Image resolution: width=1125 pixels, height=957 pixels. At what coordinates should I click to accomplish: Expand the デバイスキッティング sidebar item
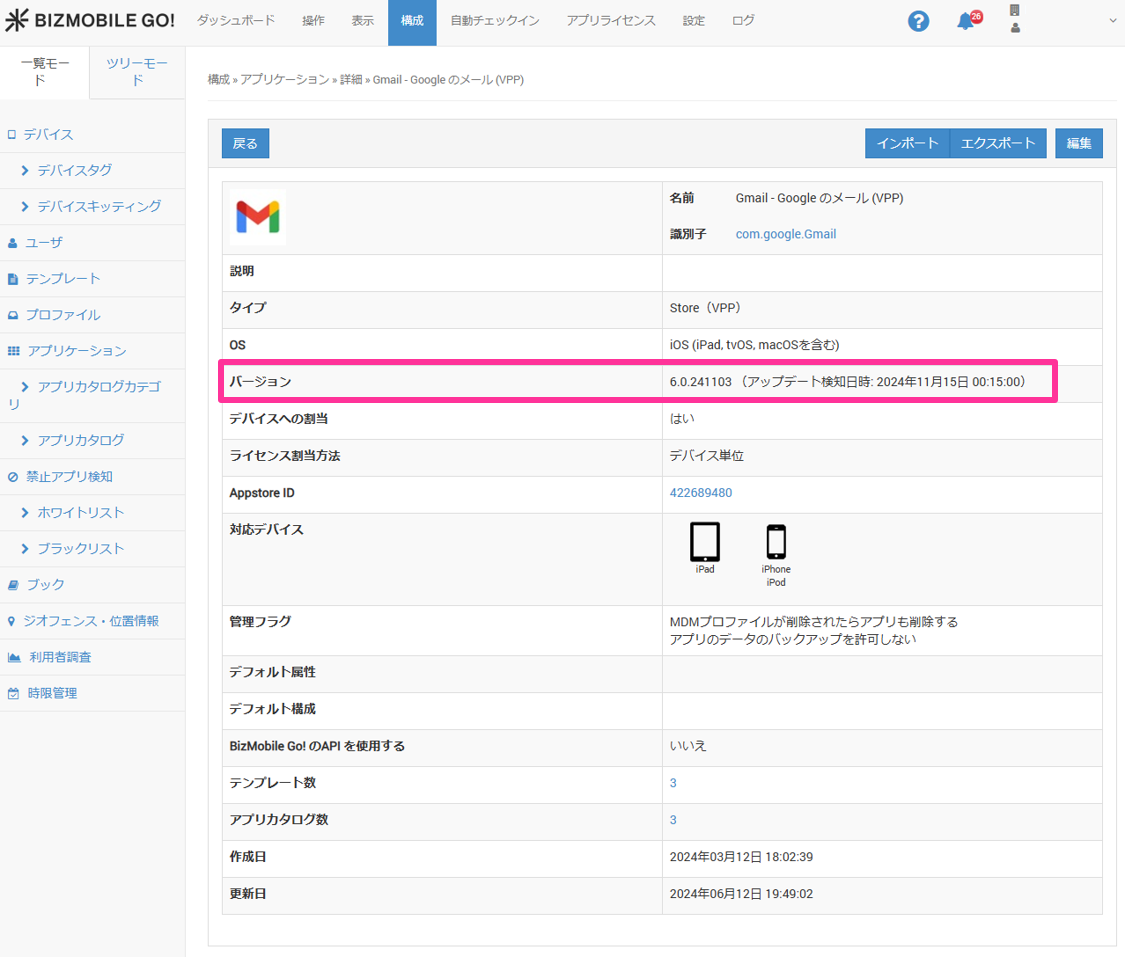(x=98, y=206)
